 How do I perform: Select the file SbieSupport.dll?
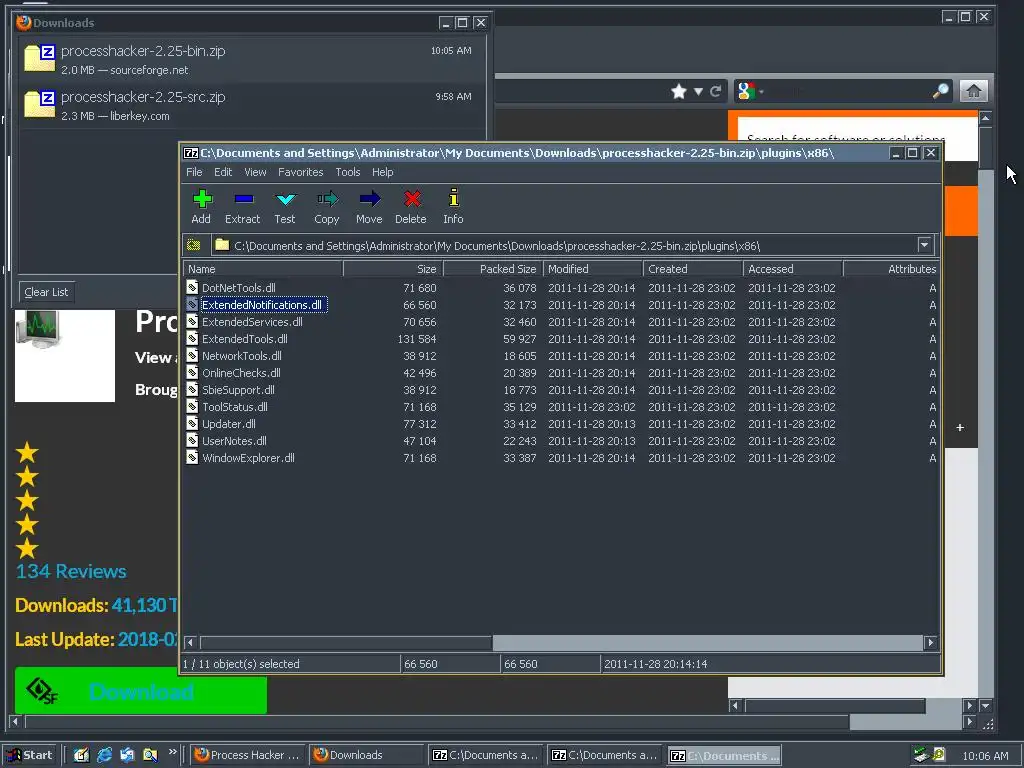click(238, 390)
